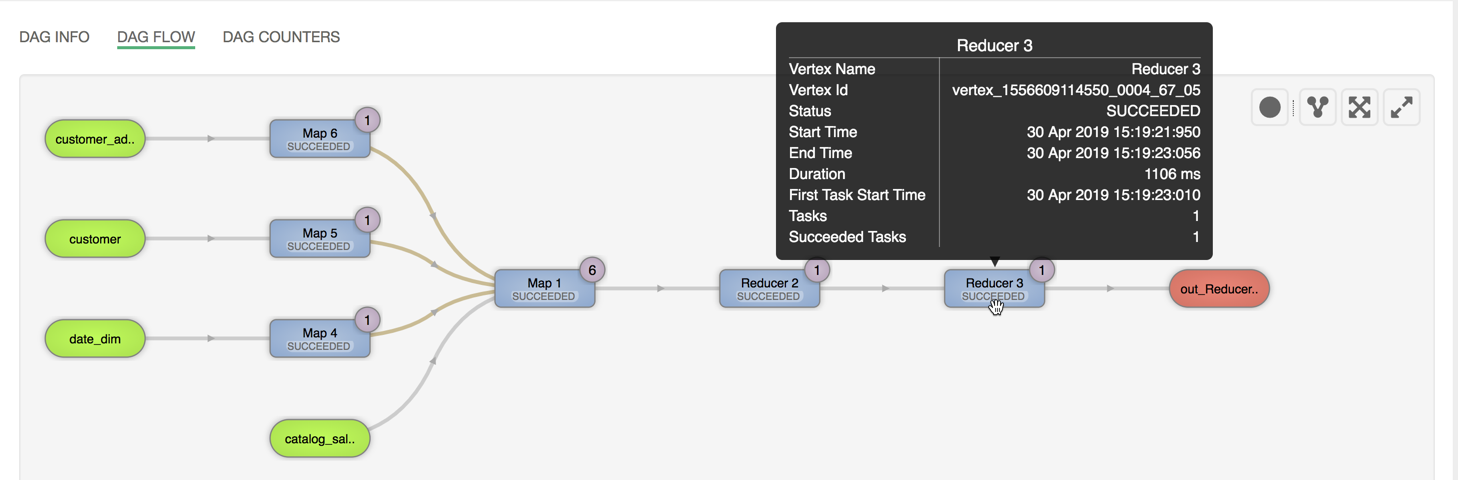Screen dimensions: 1458x480
Task: Click the task count bubble on Map 1
Action: (592, 270)
